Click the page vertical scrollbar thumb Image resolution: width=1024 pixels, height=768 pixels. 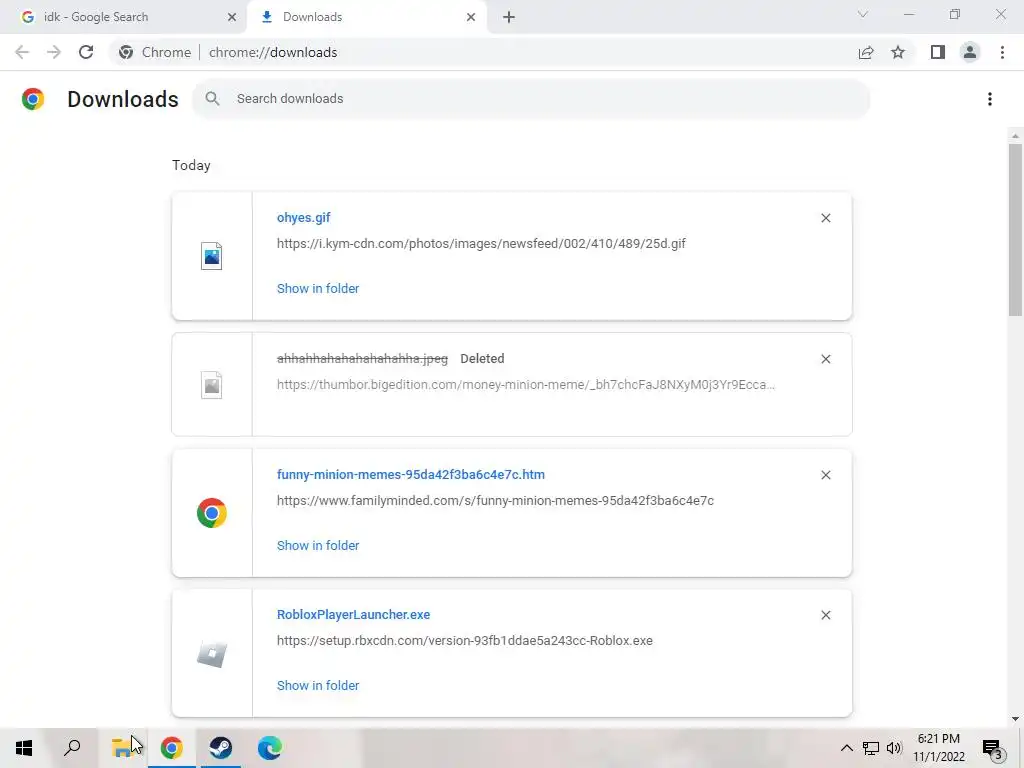click(x=1015, y=230)
